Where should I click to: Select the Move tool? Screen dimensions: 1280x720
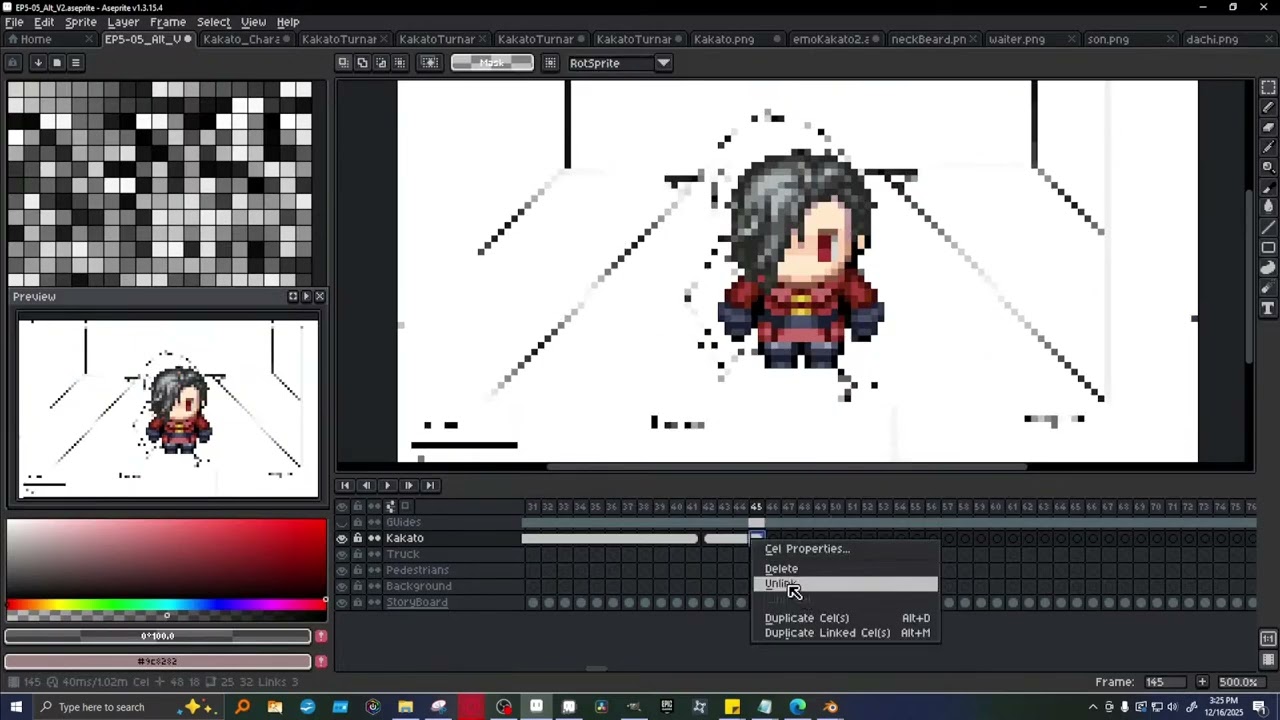tap(1268, 188)
